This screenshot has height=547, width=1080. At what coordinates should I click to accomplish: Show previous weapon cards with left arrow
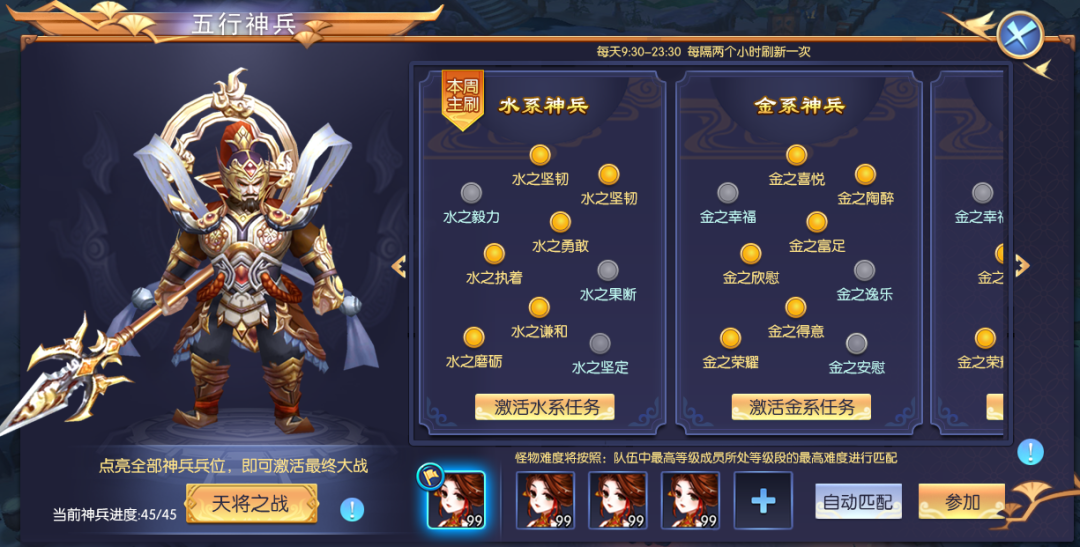[399, 267]
